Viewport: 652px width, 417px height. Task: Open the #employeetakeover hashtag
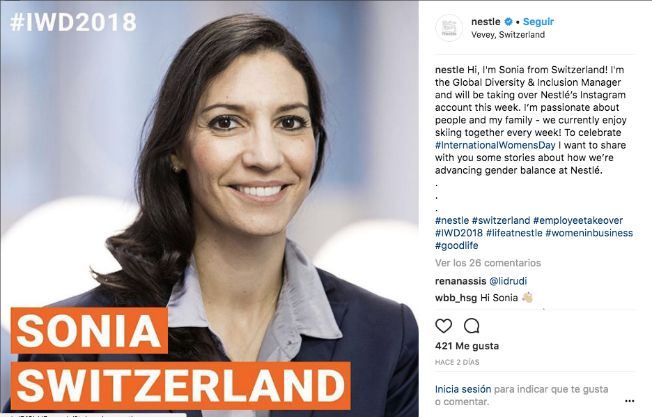click(578, 220)
